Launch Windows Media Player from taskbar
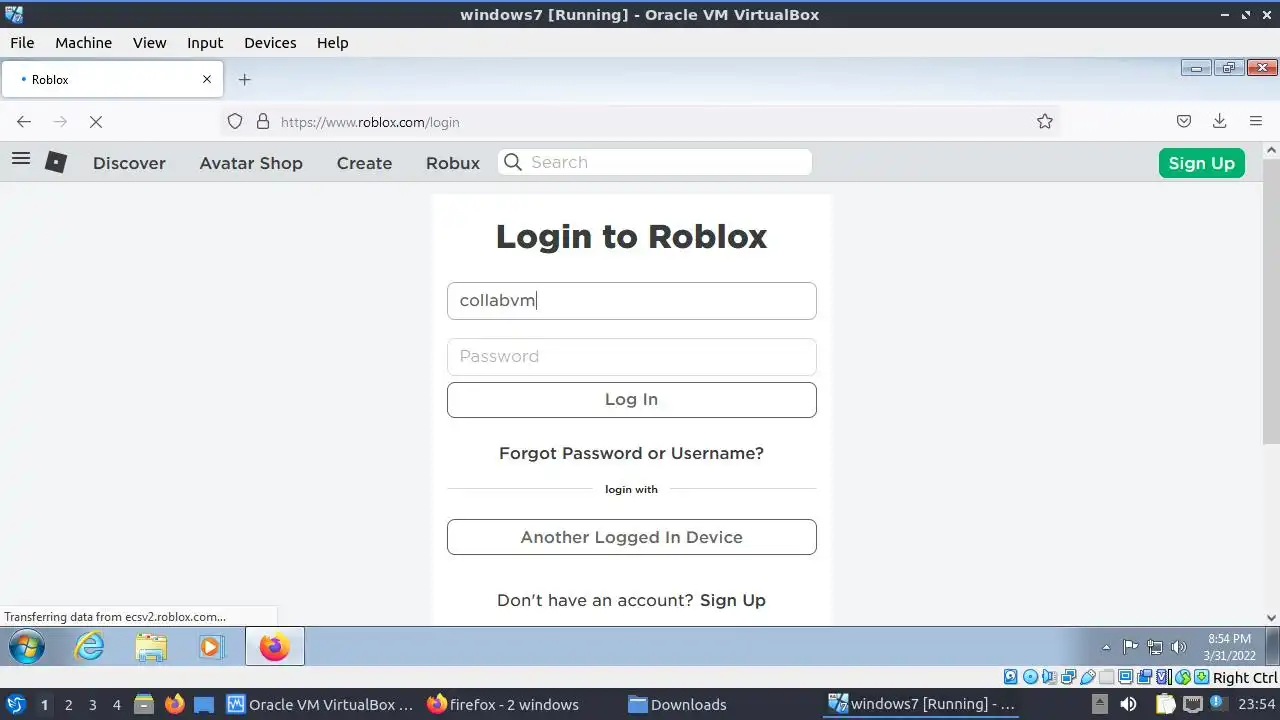 click(x=210, y=647)
